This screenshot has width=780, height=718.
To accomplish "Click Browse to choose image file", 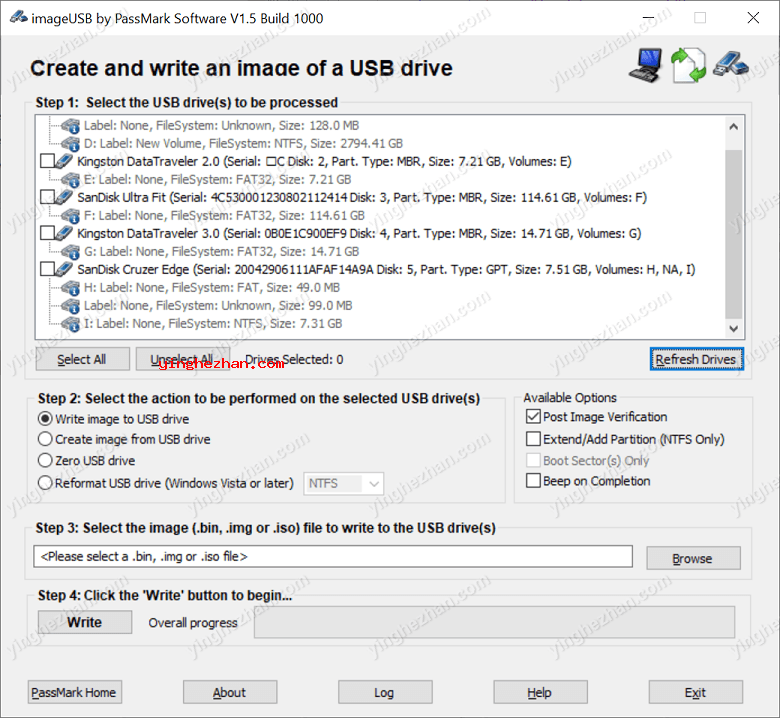I will (x=693, y=558).
